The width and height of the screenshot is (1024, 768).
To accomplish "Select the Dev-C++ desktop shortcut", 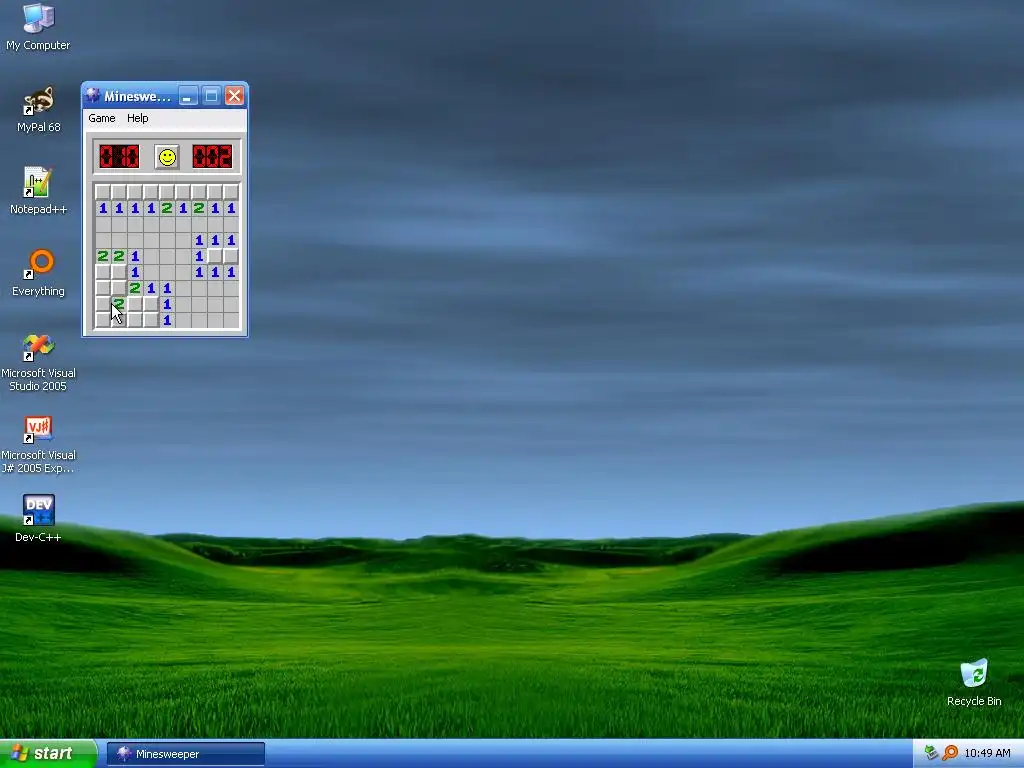I will (38, 519).
